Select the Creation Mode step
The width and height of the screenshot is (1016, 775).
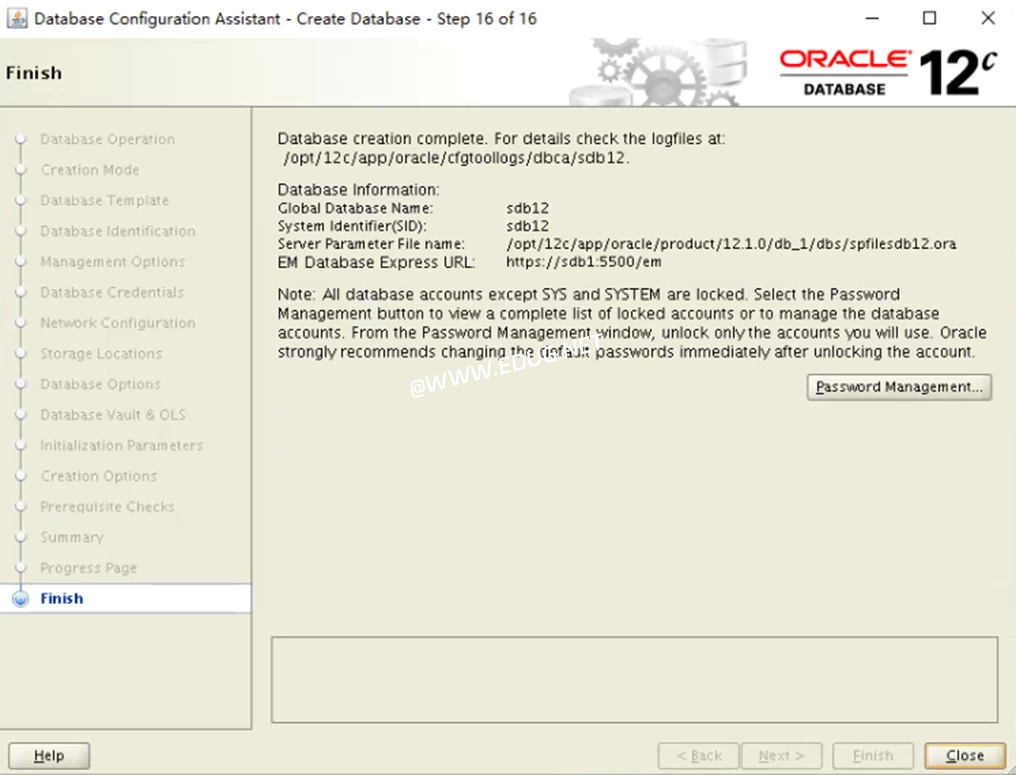click(x=90, y=170)
